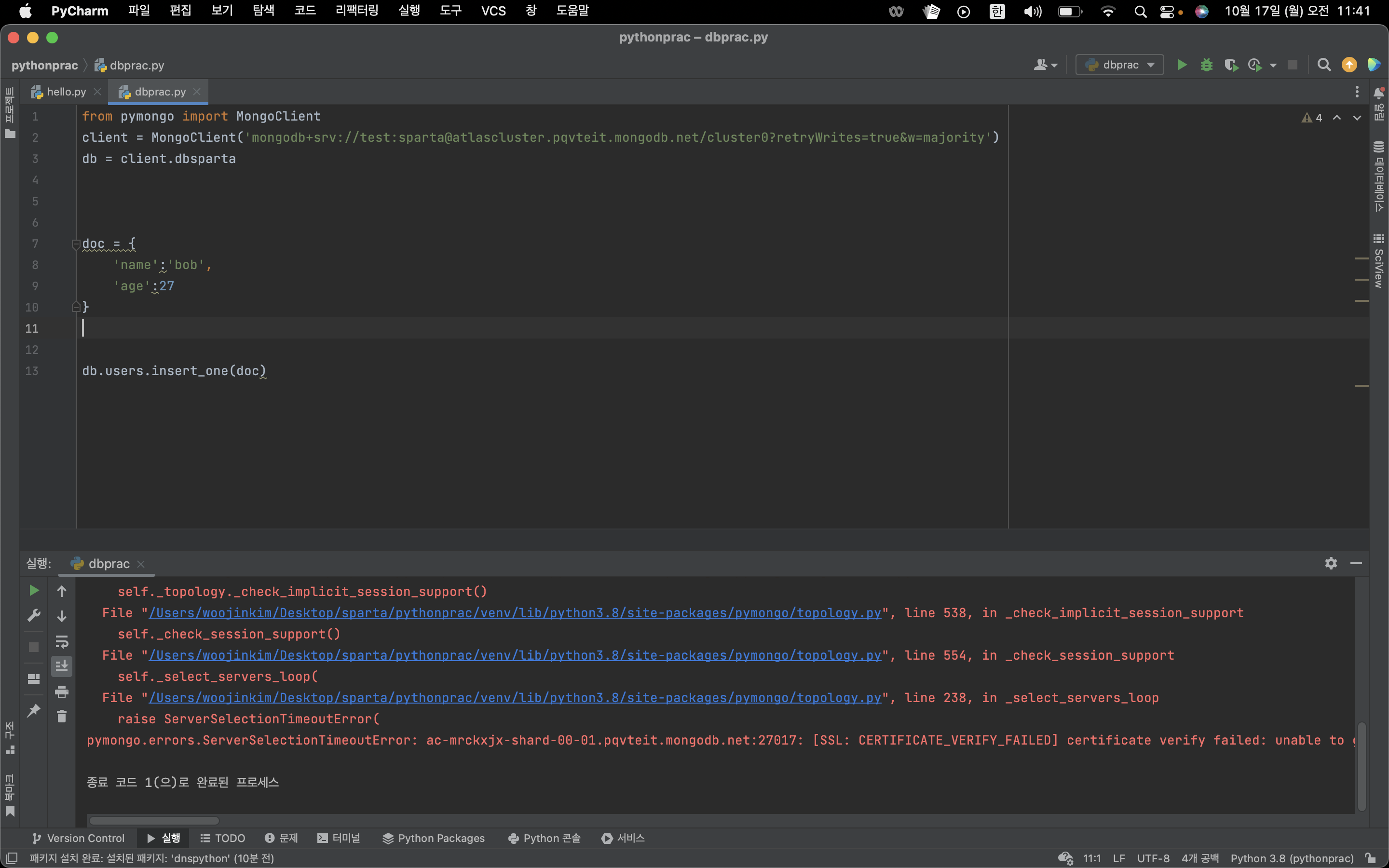This screenshot has height=868, width=1389.
Task: Open the Bookmarks tool window sidebar
Action: pos(10,795)
